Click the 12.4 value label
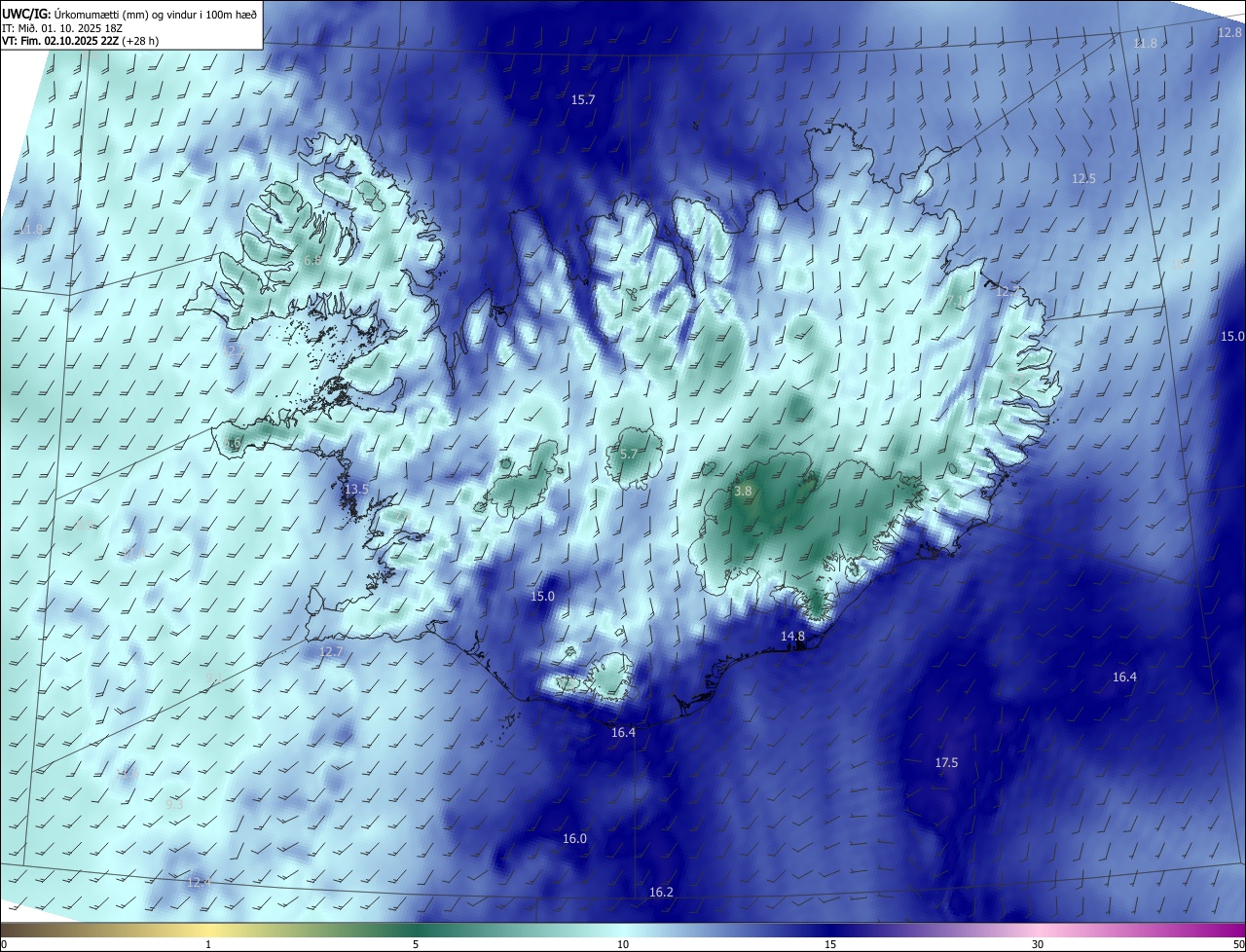 198,882
